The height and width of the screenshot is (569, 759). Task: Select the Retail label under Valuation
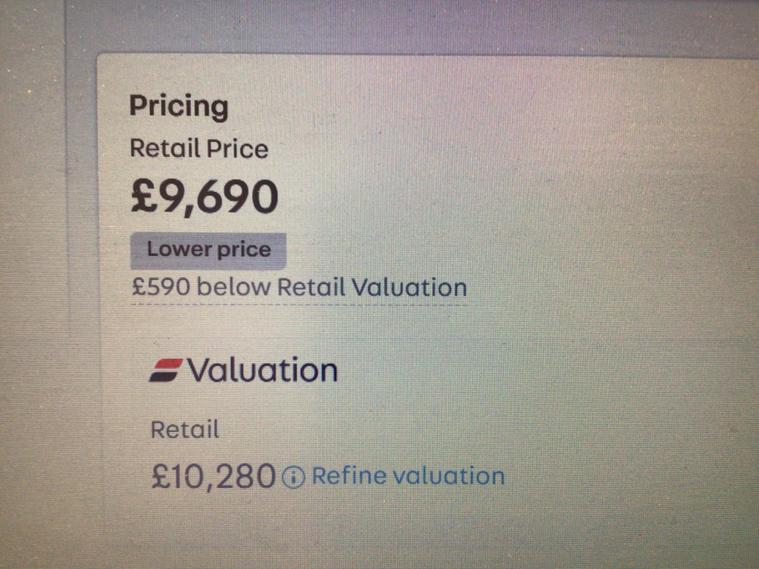coord(185,430)
